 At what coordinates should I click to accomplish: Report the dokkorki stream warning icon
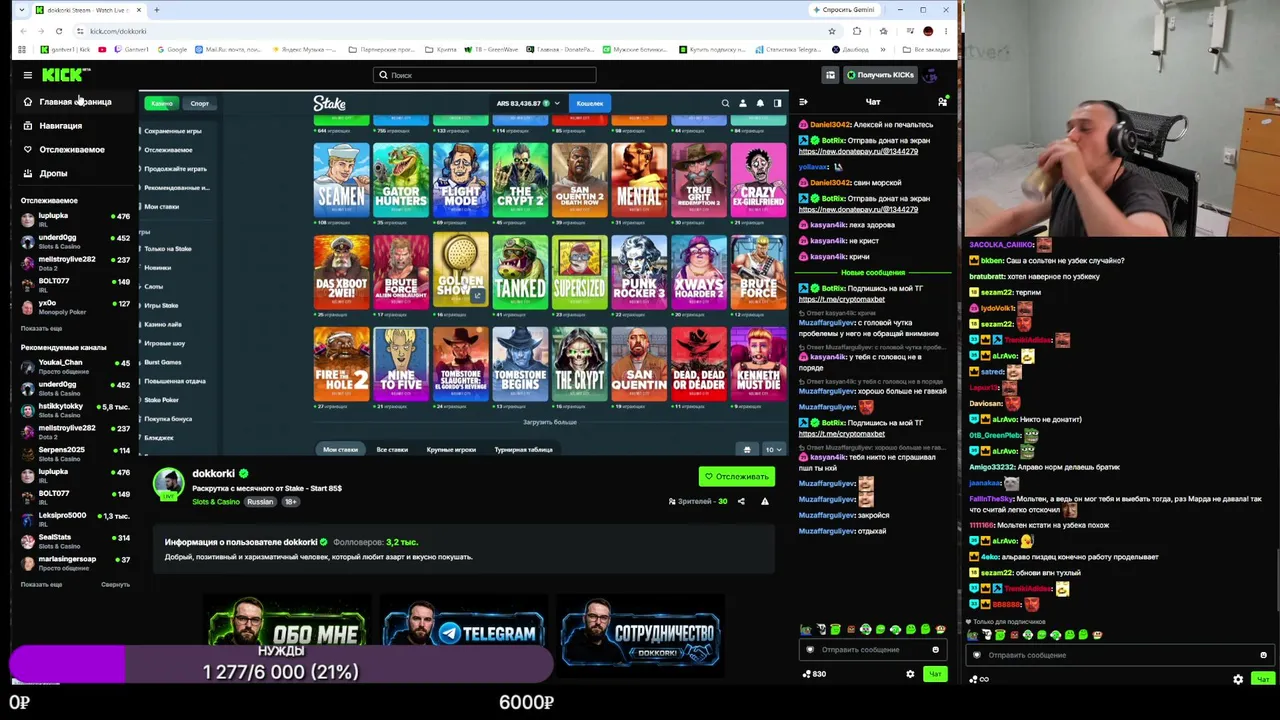765,501
